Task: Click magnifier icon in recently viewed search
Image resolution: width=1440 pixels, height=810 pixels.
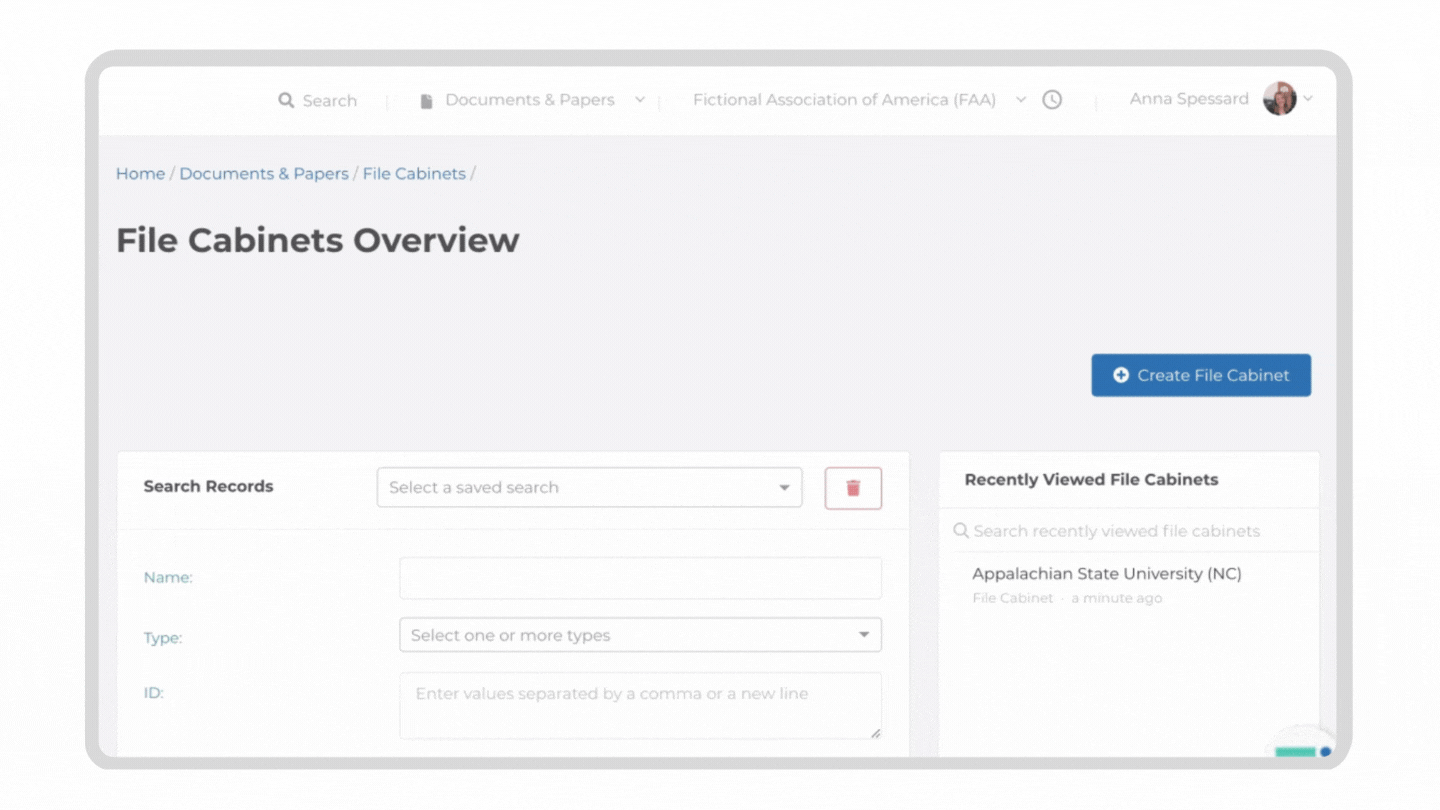Action: [x=961, y=531]
